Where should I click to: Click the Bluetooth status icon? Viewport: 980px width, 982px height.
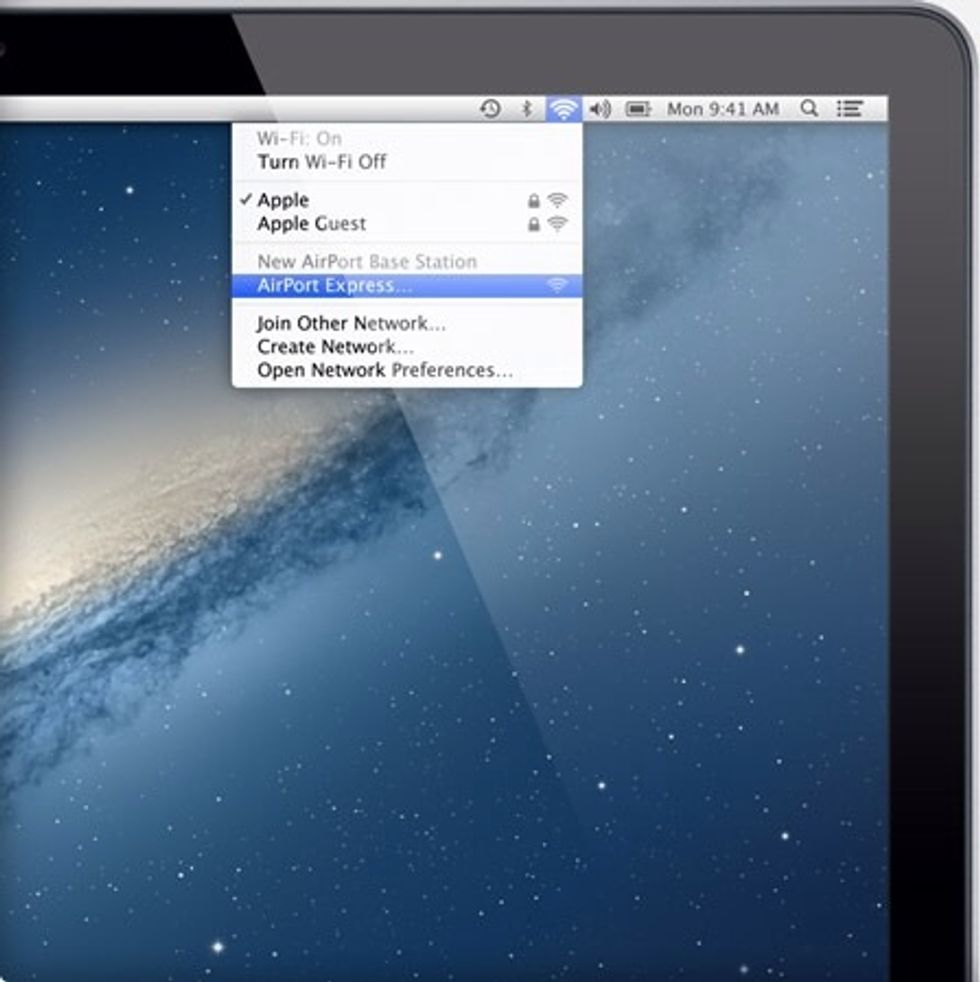[x=527, y=109]
